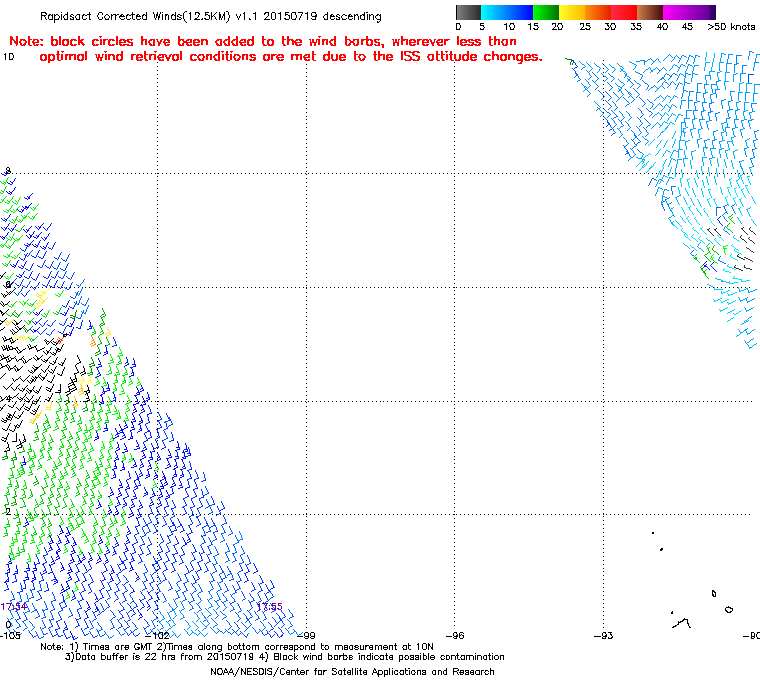Click the '>50 knots' legend label
760x688 pixels.
tap(731, 27)
